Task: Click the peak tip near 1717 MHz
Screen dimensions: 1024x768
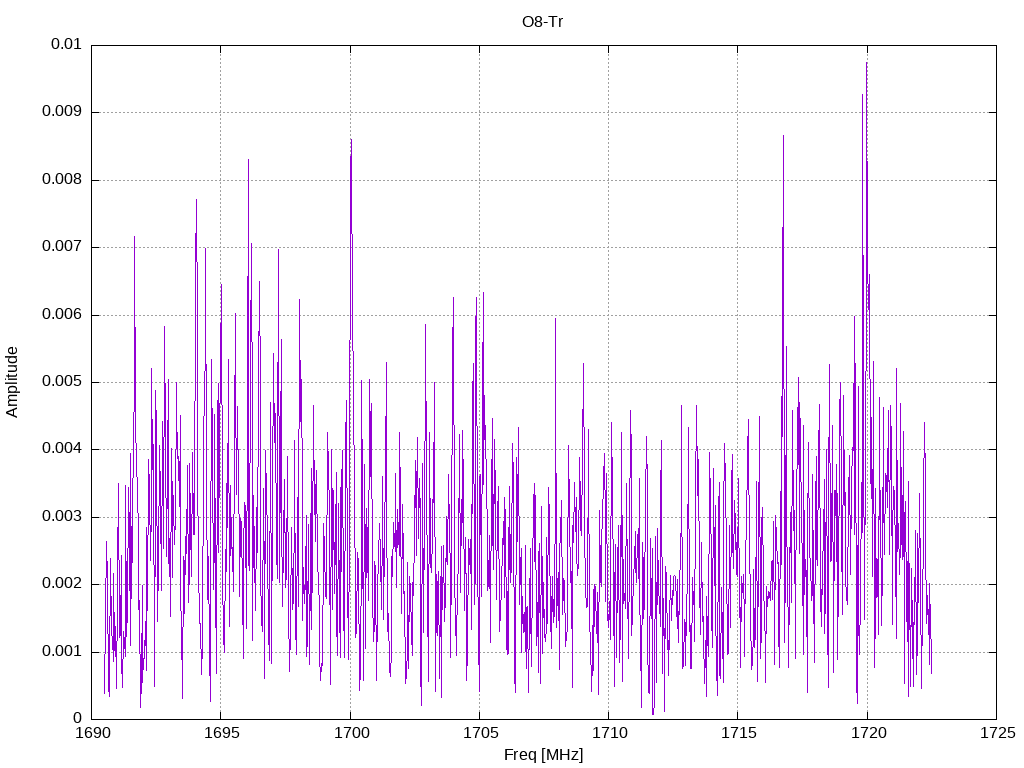Action: tap(783, 136)
